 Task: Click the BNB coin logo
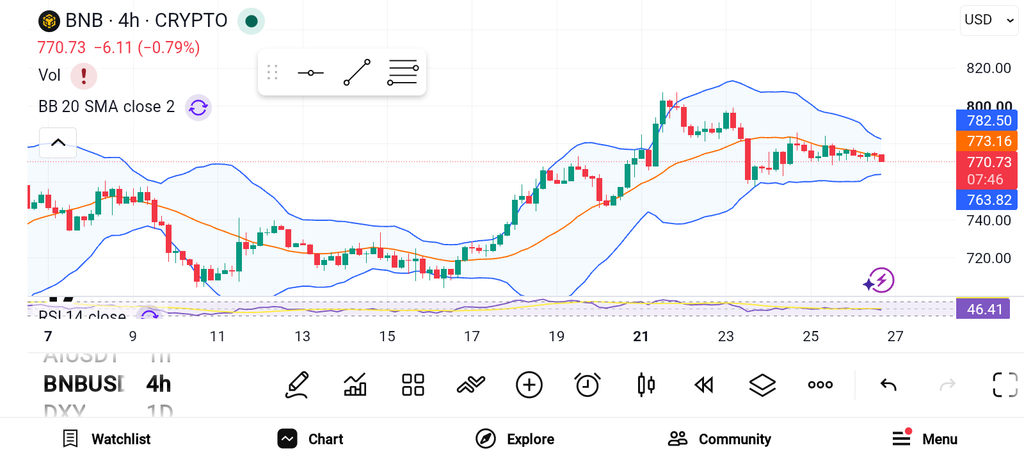(x=49, y=21)
